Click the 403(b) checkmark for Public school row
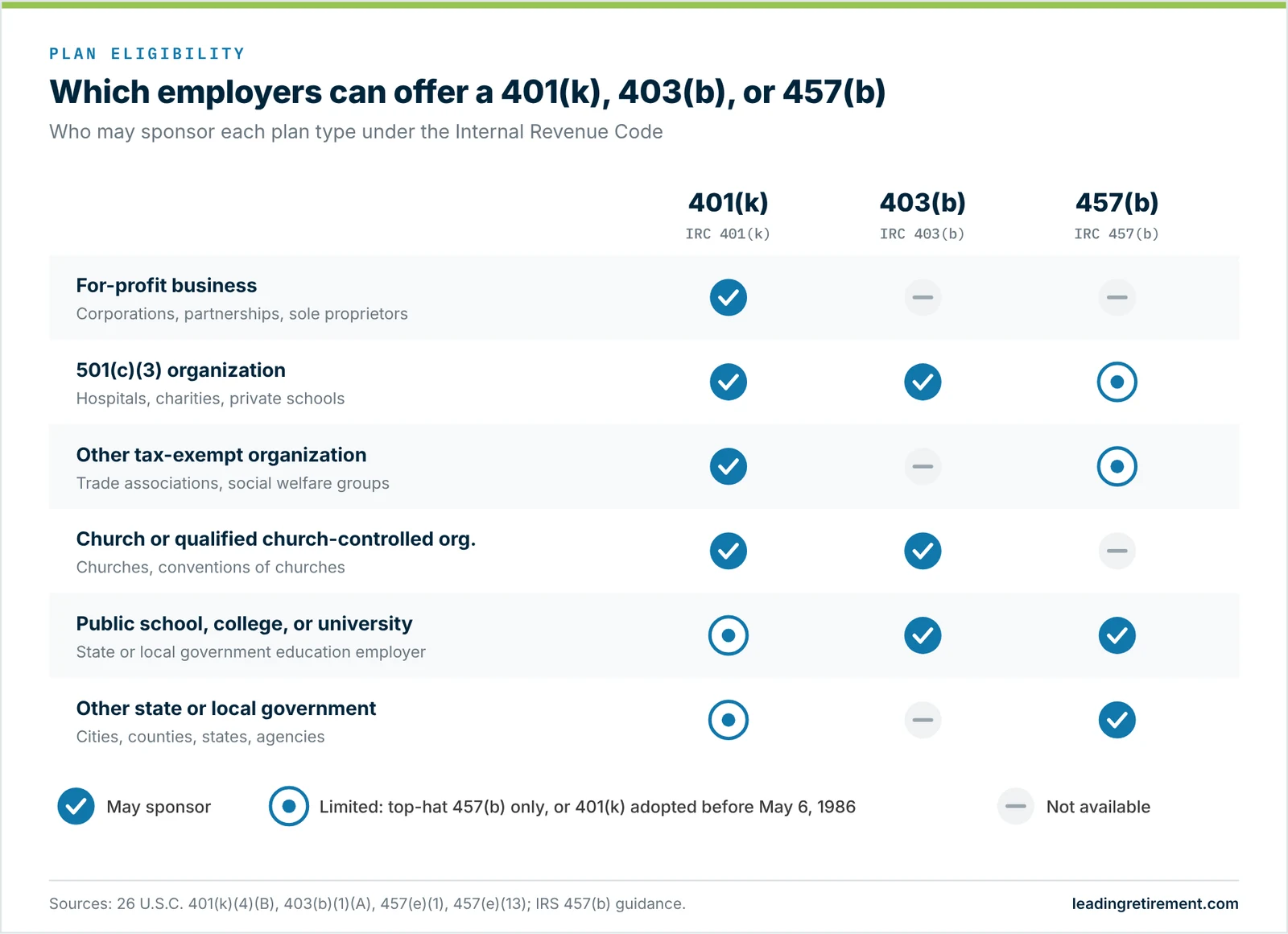This screenshot has width=1288, height=934. coord(923,636)
